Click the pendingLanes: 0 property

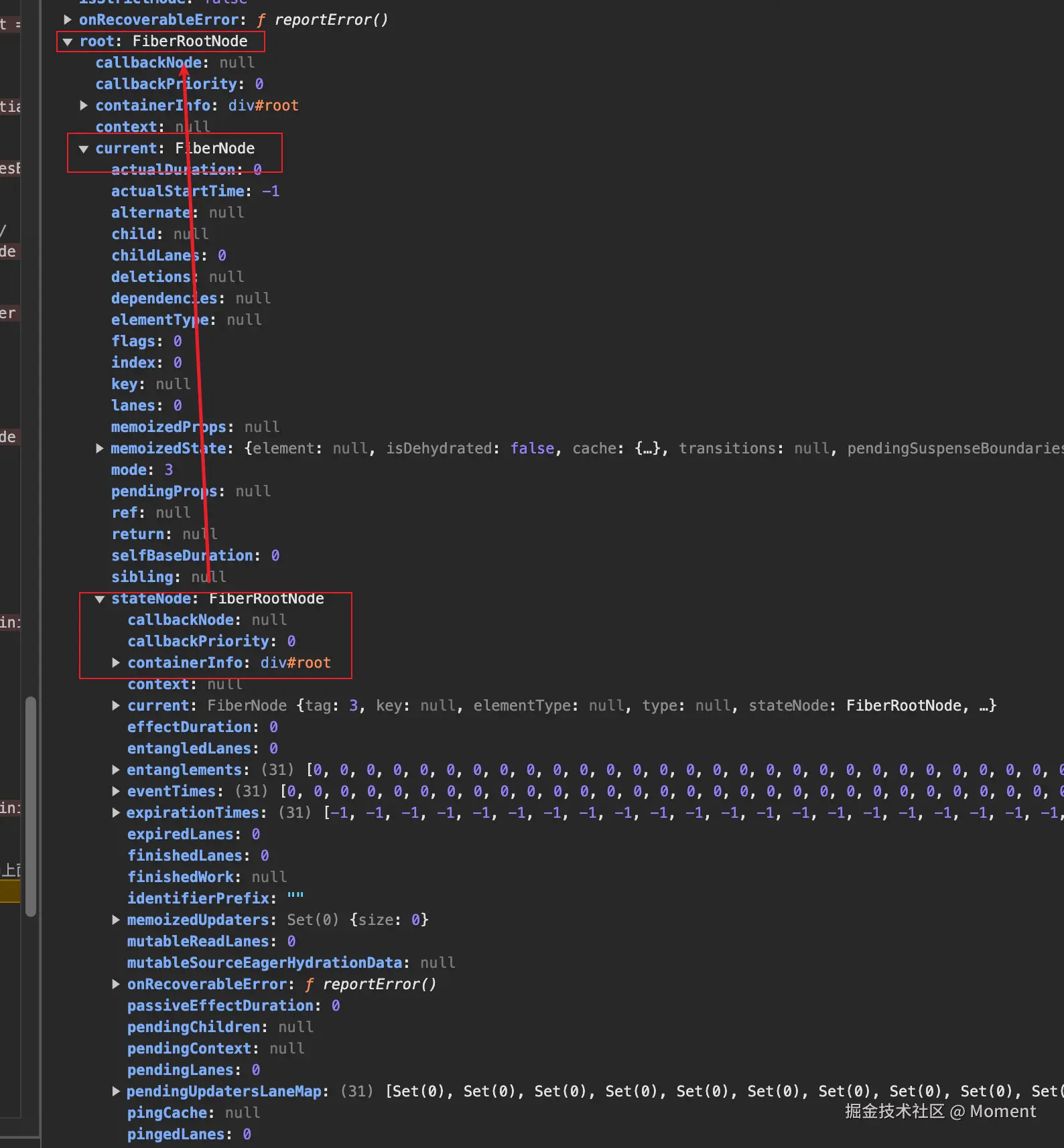194,1070
